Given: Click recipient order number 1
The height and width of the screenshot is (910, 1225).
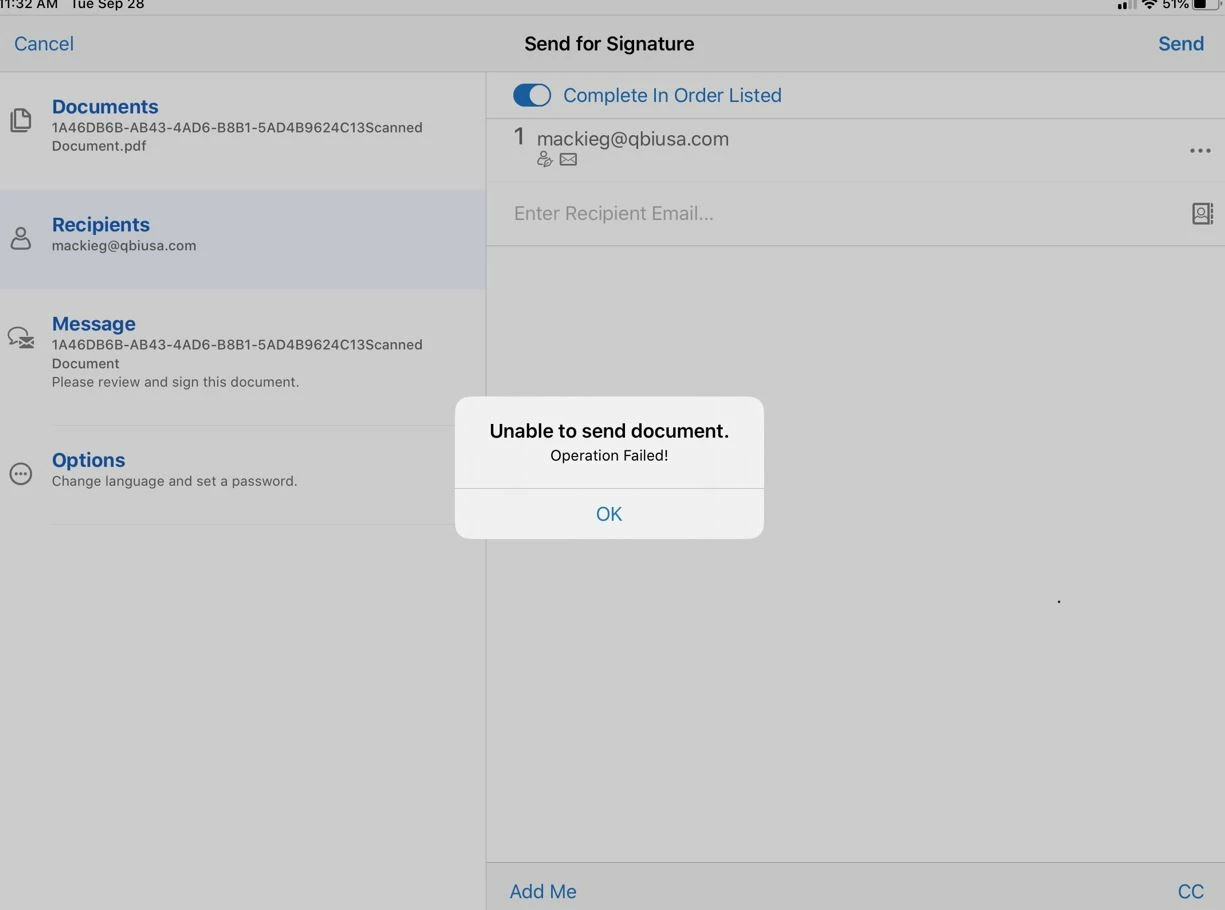Looking at the screenshot, I should tap(519, 137).
